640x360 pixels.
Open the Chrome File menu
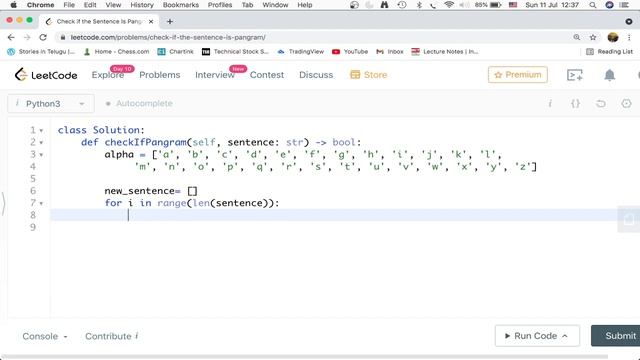pyautogui.click(x=69, y=5)
